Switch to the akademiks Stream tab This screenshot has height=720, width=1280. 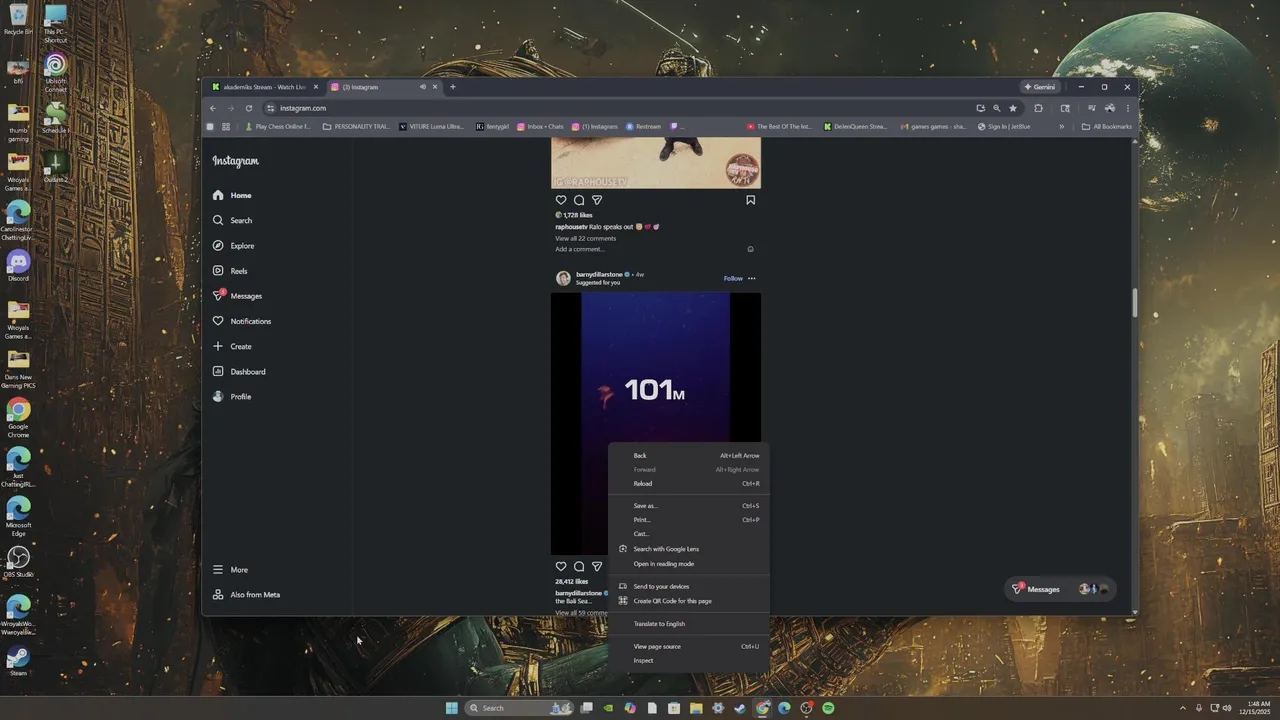tap(264, 87)
